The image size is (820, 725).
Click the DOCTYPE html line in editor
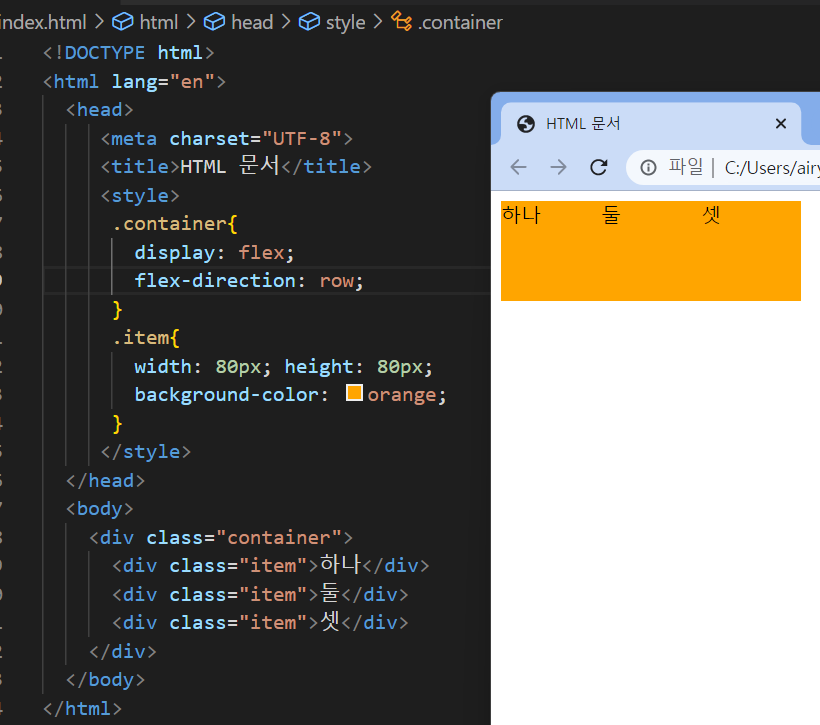pos(129,53)
